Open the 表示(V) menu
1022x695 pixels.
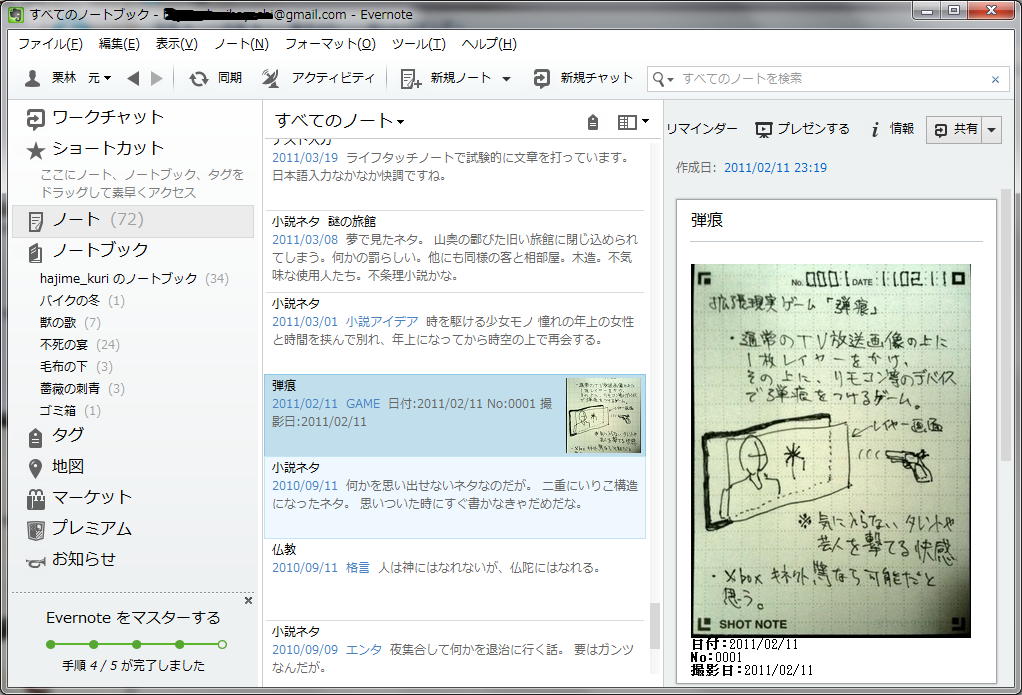click(x=176, y=44)
